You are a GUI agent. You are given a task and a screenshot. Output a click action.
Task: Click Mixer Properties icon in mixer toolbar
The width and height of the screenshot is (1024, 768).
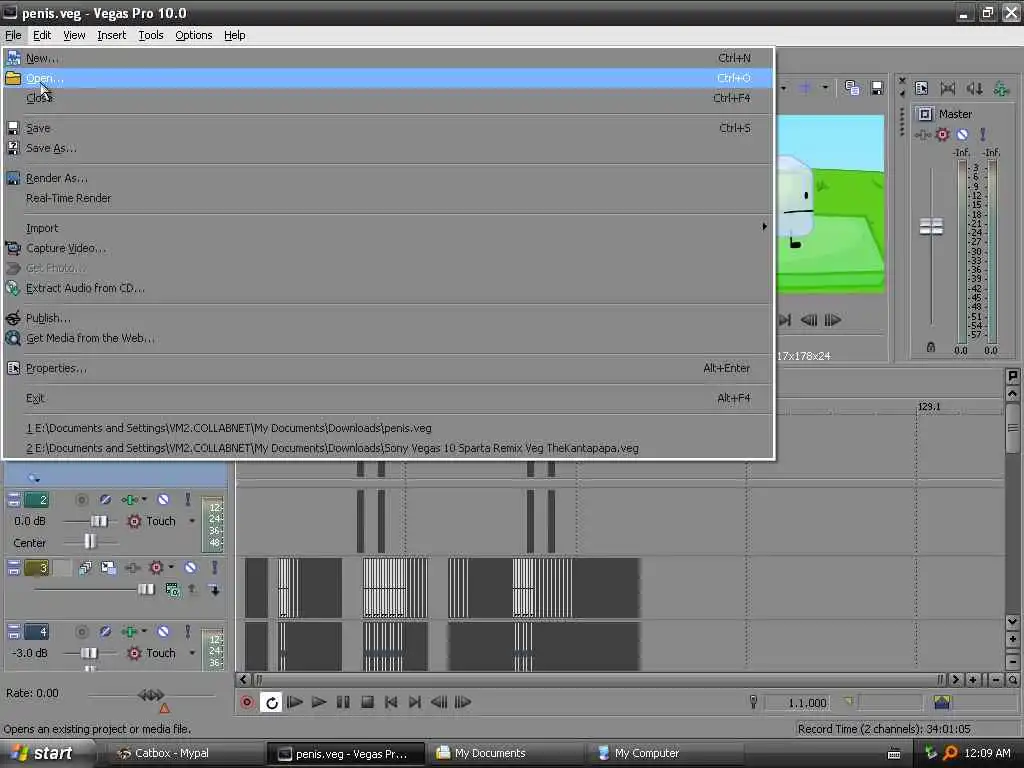(x=921, y=88)
